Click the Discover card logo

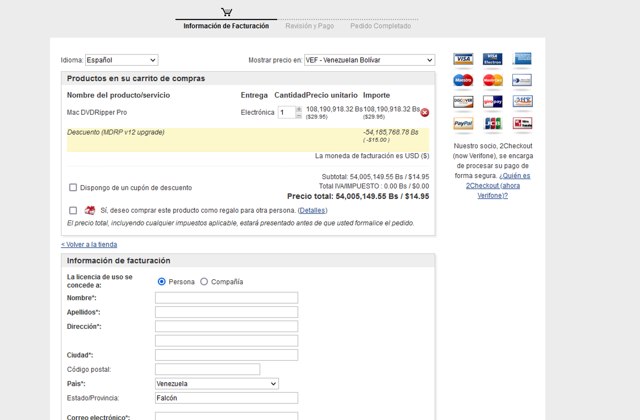[463, 101]
